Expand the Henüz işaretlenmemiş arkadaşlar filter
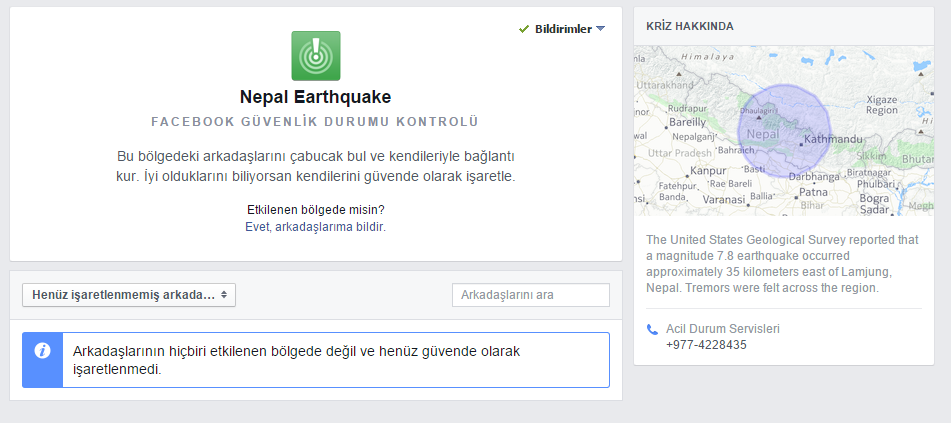The image size is (951, 423). [x=129, y=295]
